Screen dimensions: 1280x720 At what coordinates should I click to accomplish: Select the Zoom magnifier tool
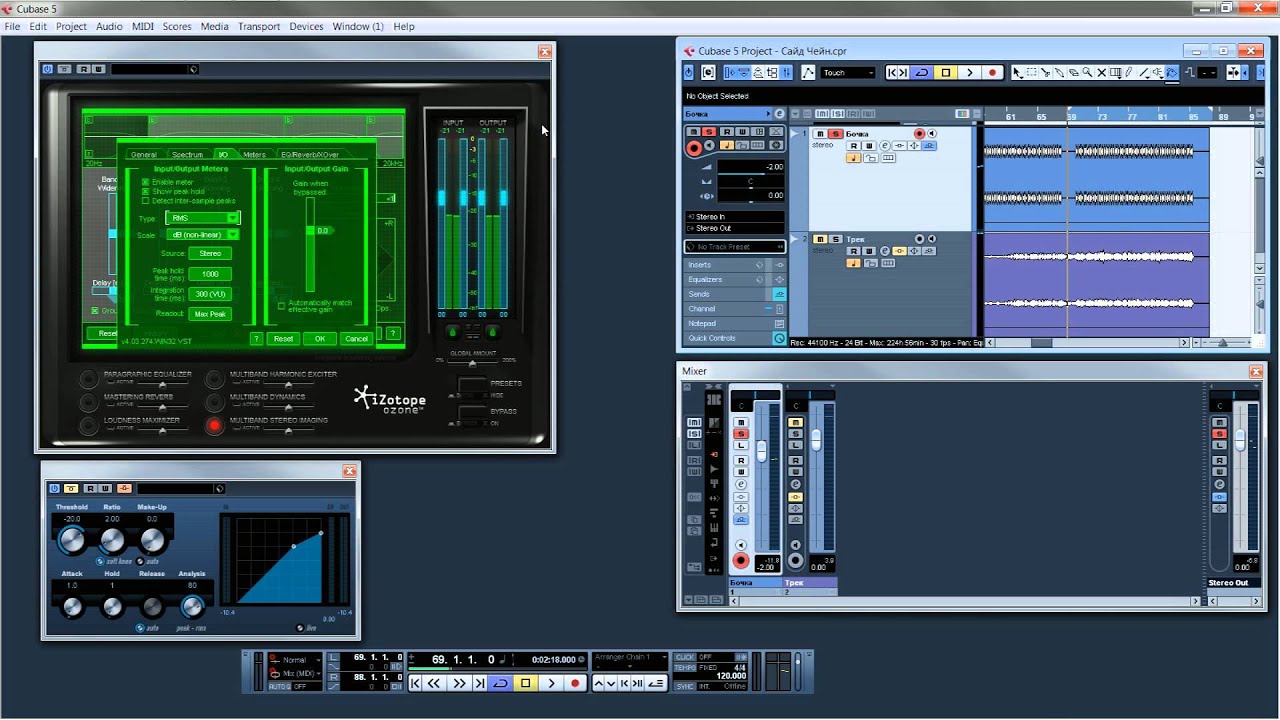point(1087,72)
